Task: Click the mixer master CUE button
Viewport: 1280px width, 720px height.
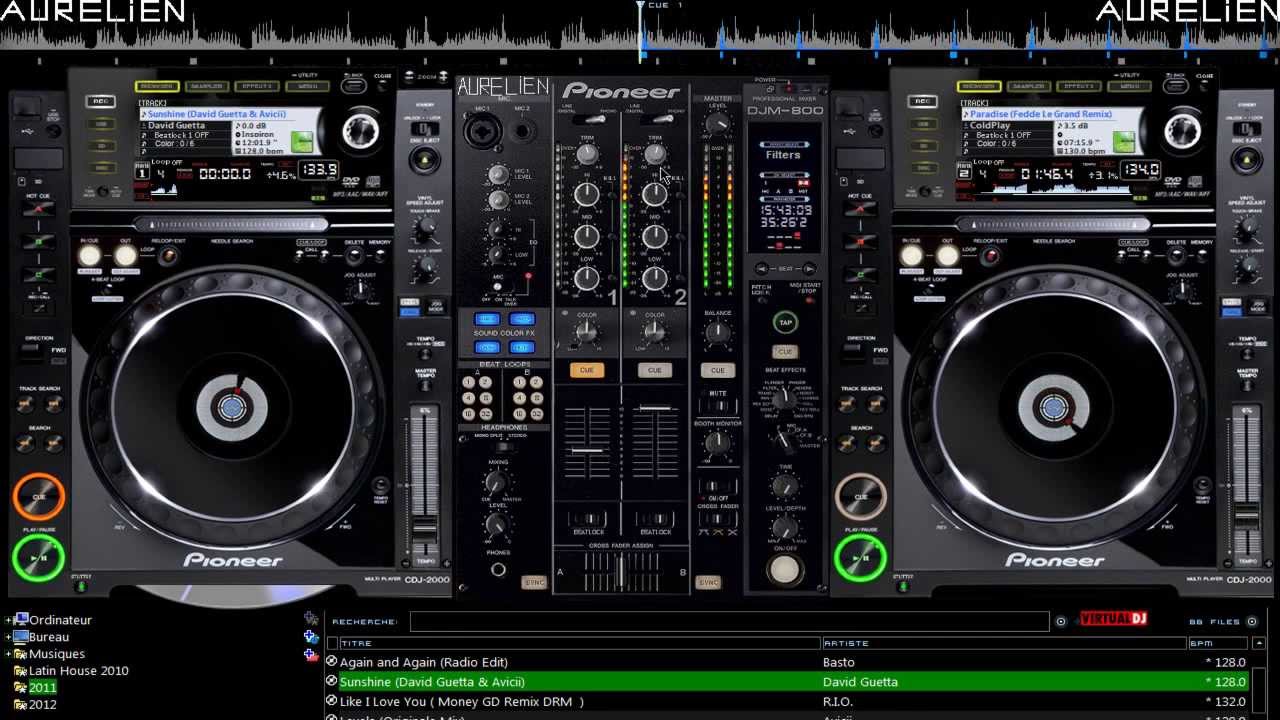Action: click(717, 370)
